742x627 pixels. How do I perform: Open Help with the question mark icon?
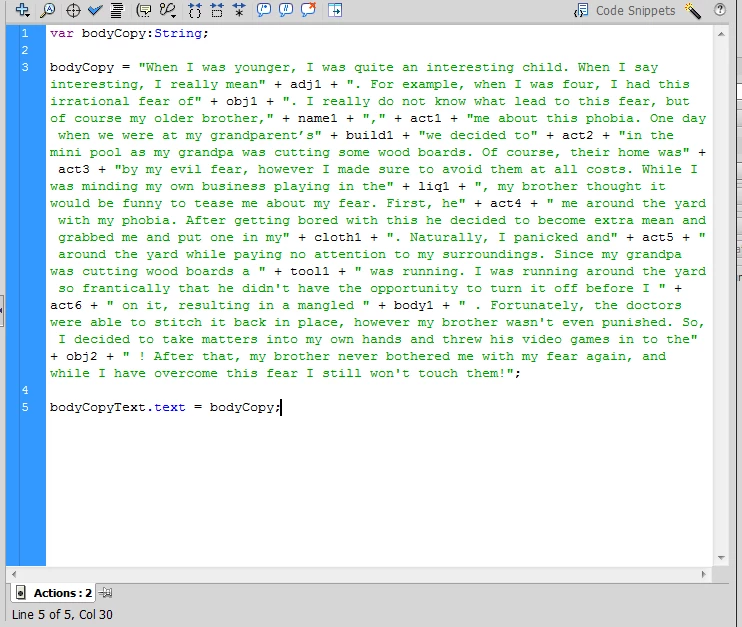(720, 10)
